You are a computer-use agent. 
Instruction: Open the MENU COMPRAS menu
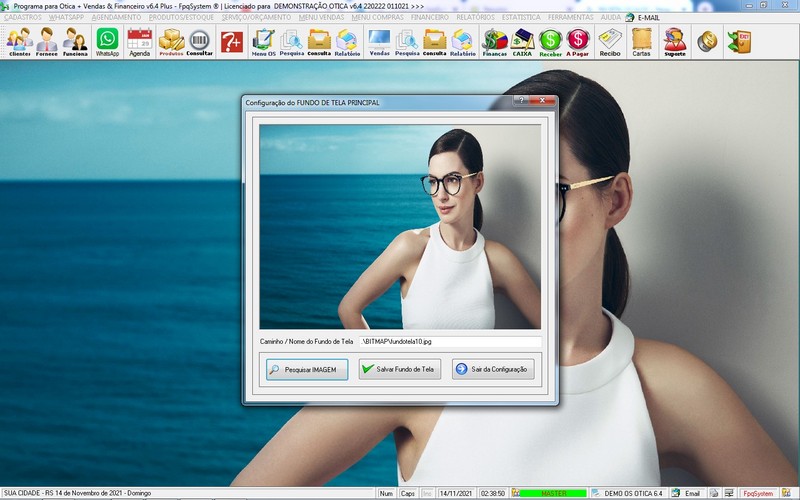point(378,17)
